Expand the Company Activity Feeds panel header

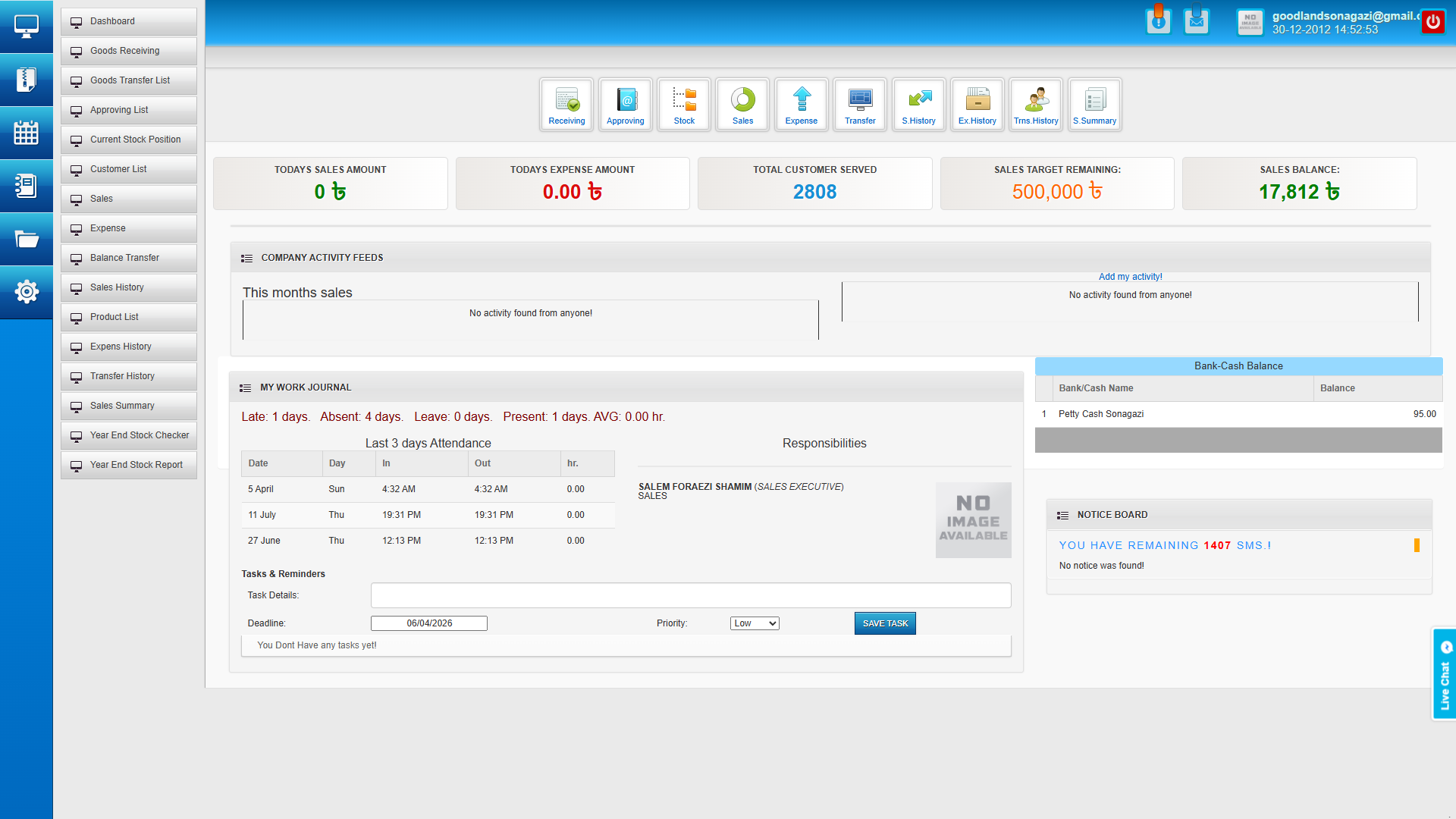tap(322, 258)
